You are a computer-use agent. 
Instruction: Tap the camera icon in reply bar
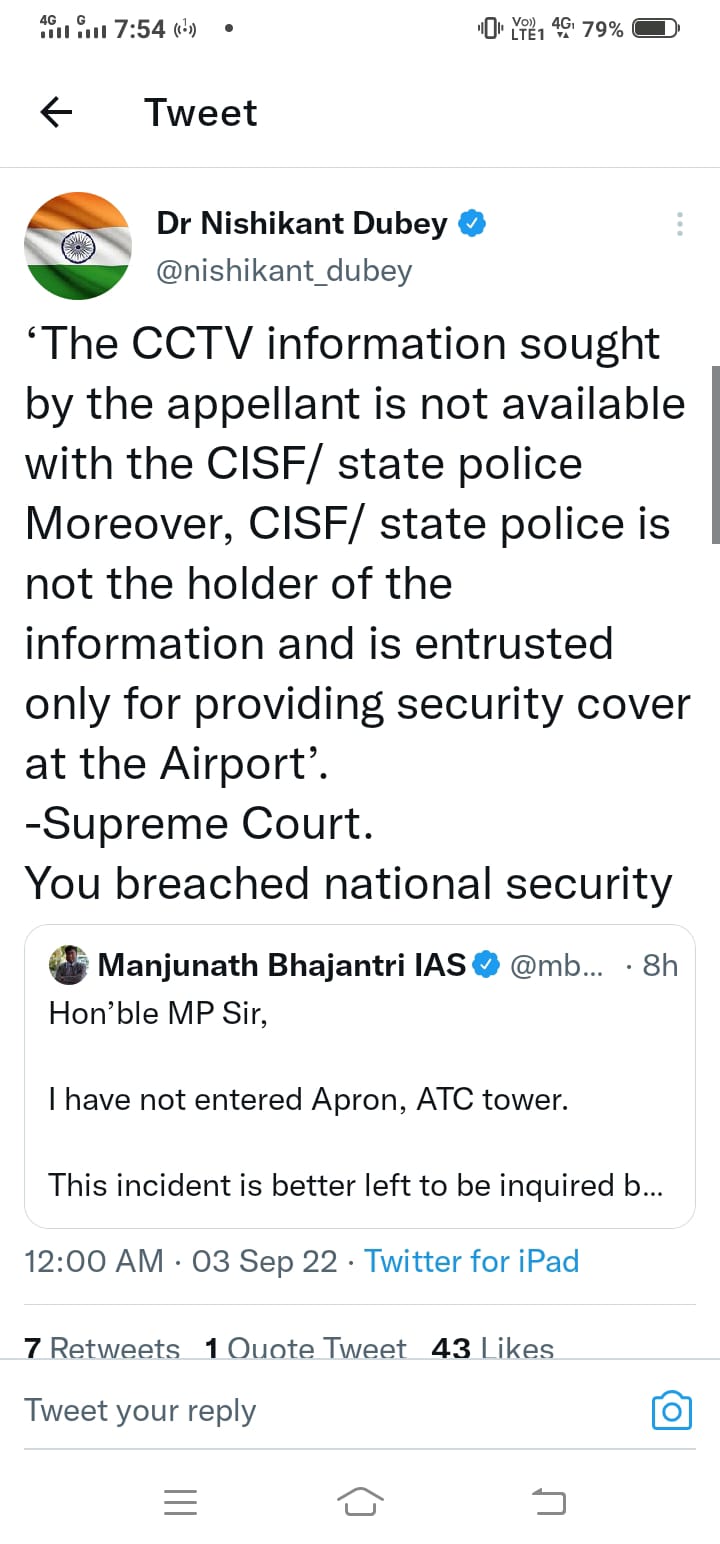671,1410
